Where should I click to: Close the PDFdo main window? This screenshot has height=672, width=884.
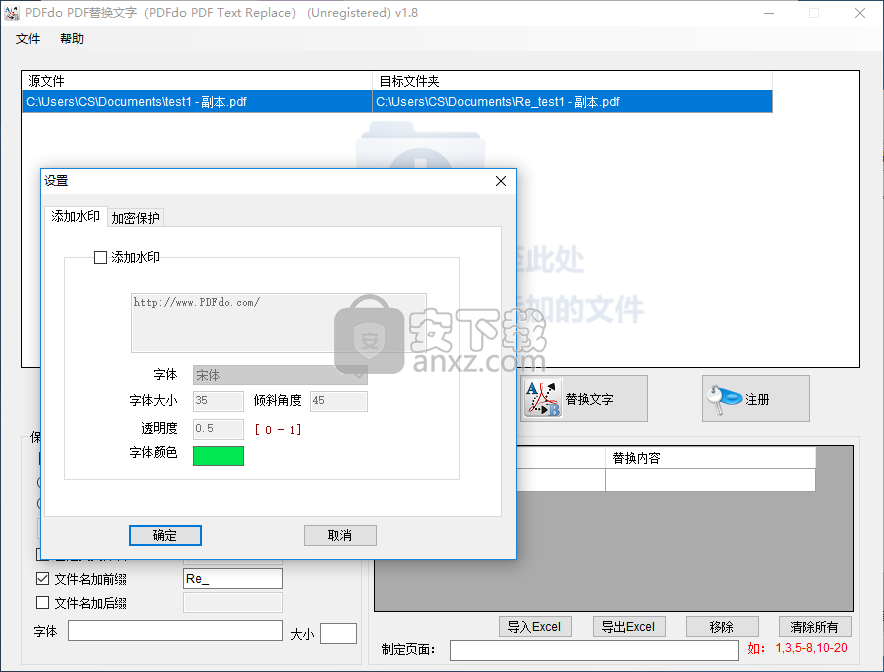(860, 13)
